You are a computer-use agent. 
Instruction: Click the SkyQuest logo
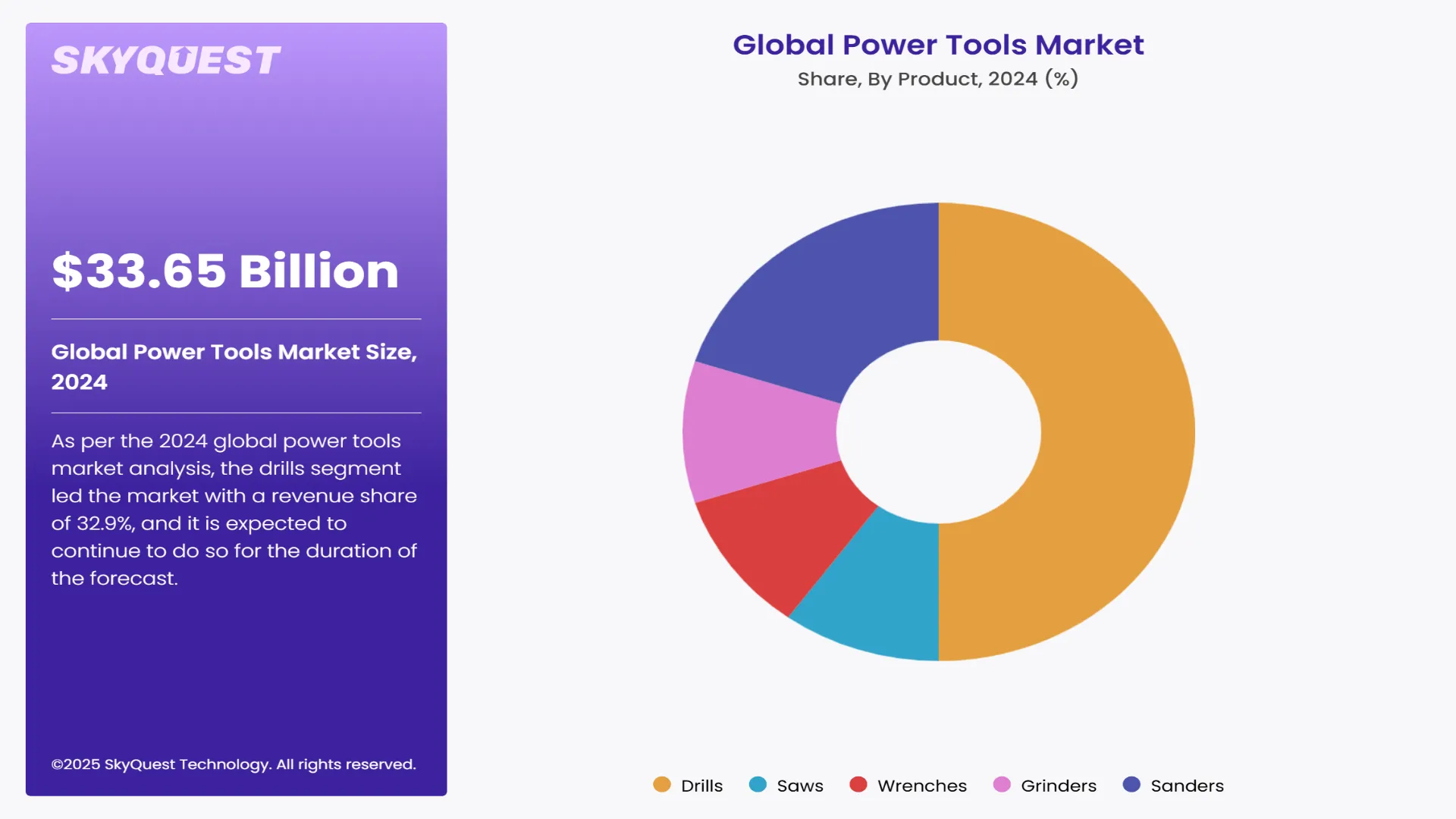point(166,58)
